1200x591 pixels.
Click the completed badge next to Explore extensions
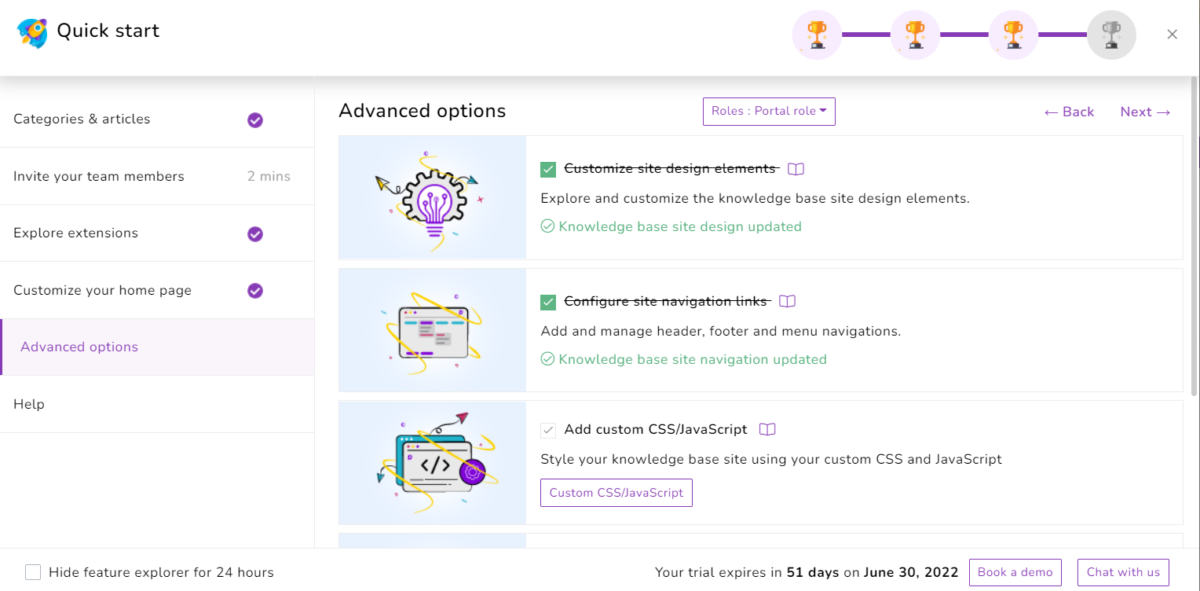click(x=255, y=233)
